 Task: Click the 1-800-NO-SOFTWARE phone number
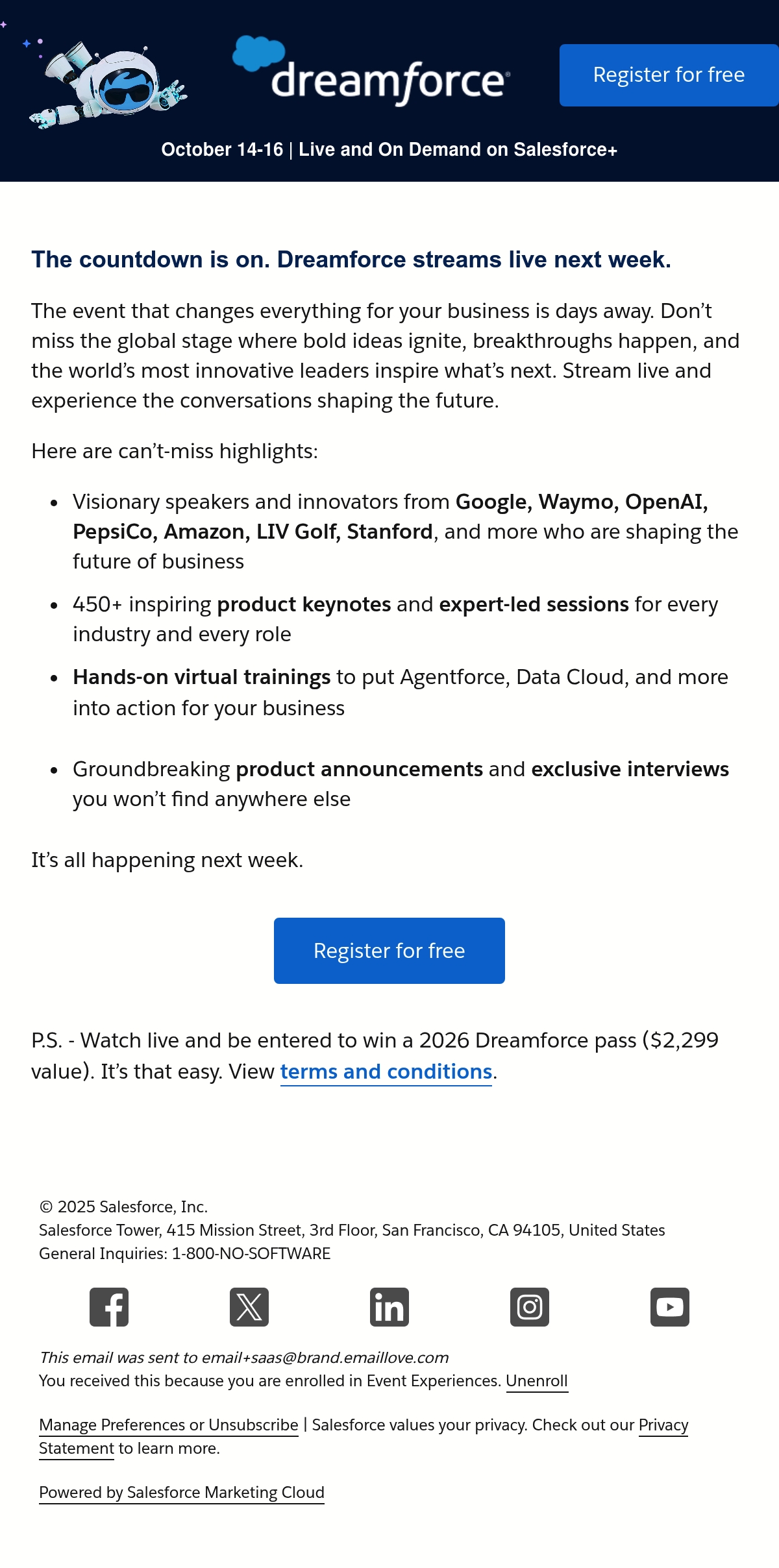pos(251,1253)
